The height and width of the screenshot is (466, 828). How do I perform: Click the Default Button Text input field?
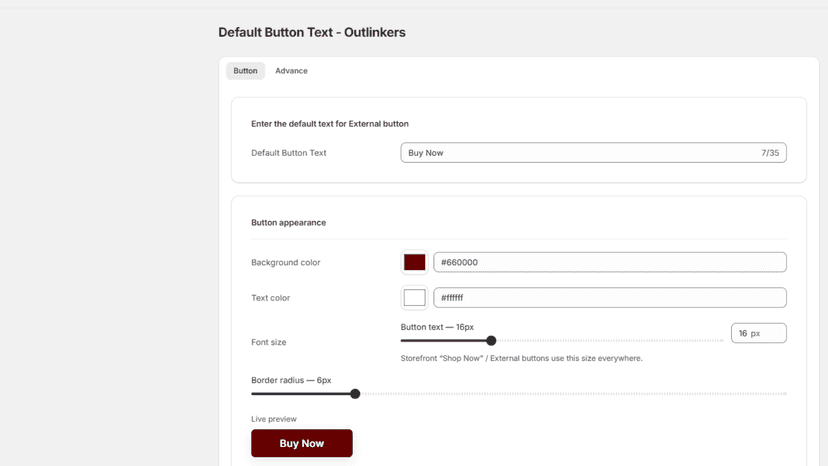pos(594,153)
